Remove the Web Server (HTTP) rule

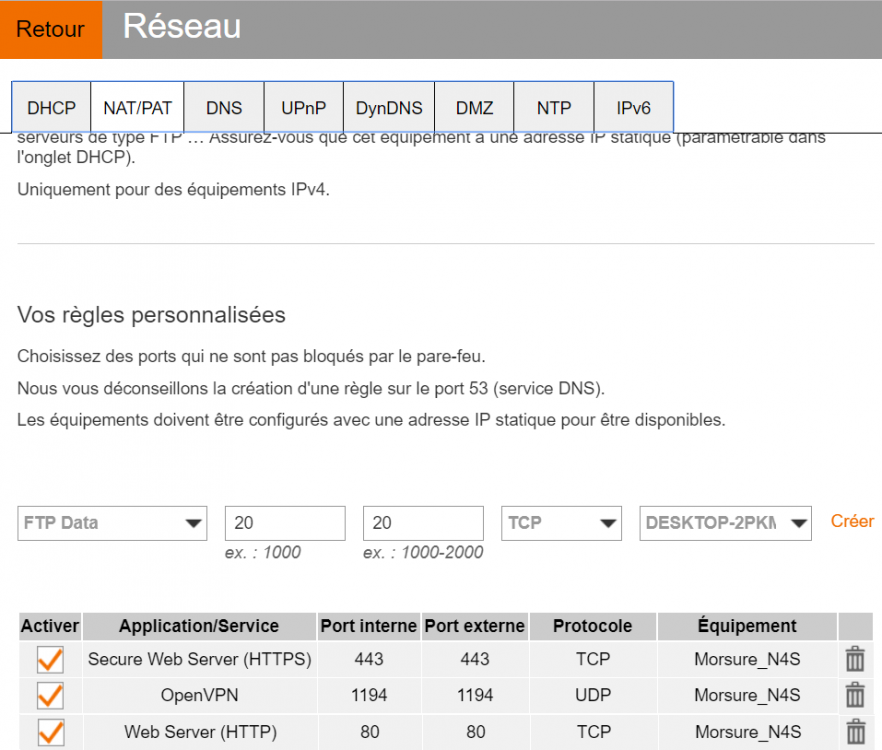[x=855, y=732]
